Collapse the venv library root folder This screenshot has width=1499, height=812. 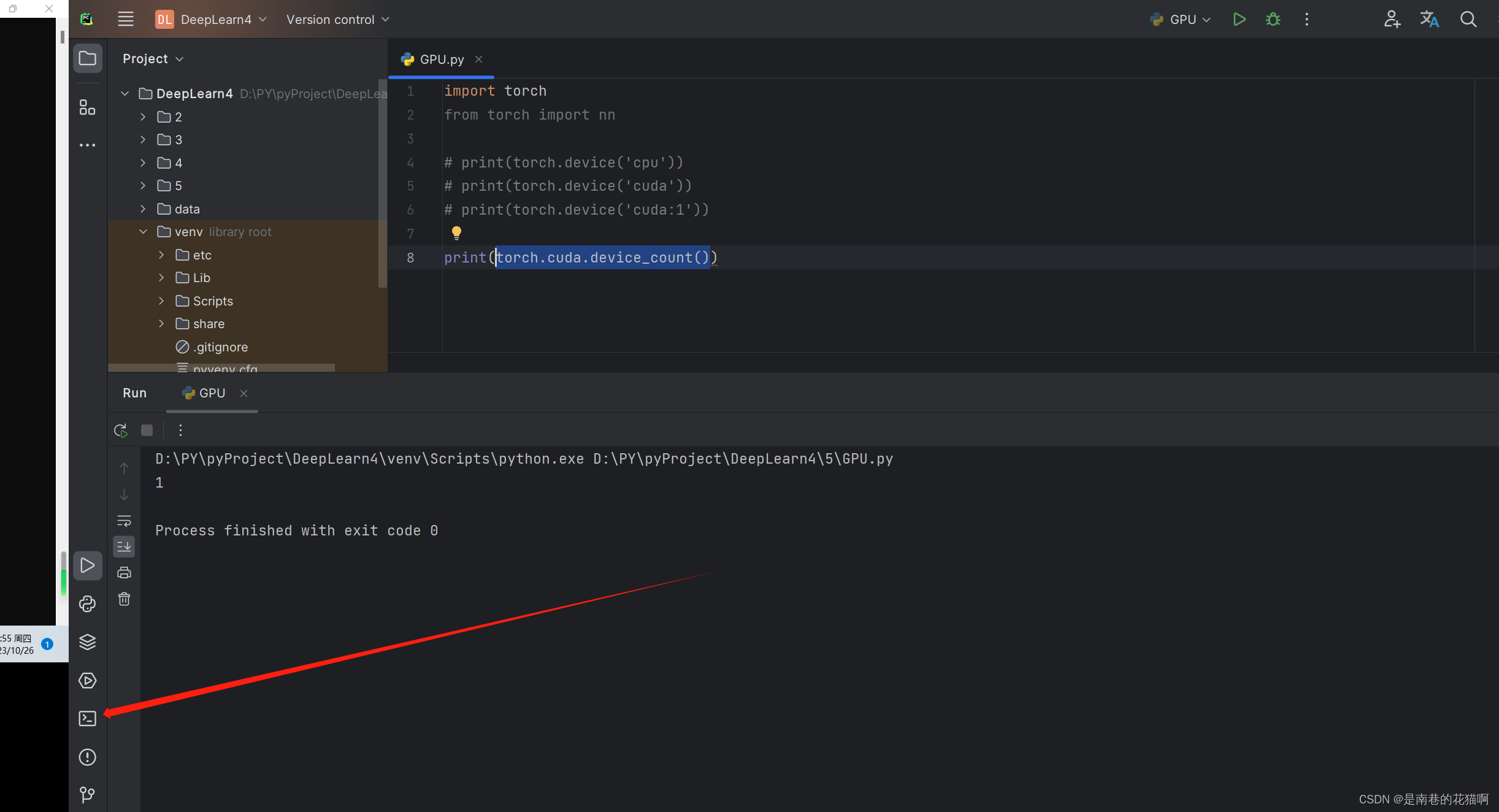click(x=144, y=232)
